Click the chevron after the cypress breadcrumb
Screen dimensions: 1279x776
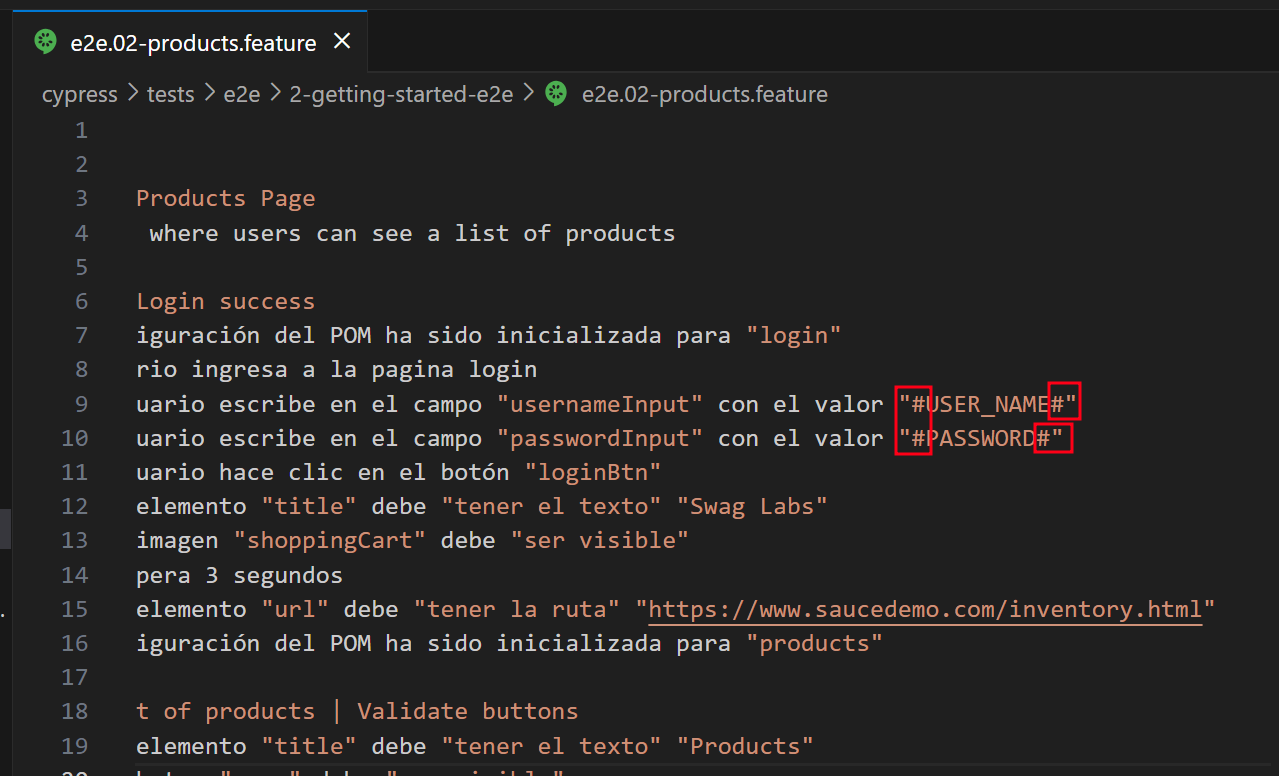coord(133,95)
